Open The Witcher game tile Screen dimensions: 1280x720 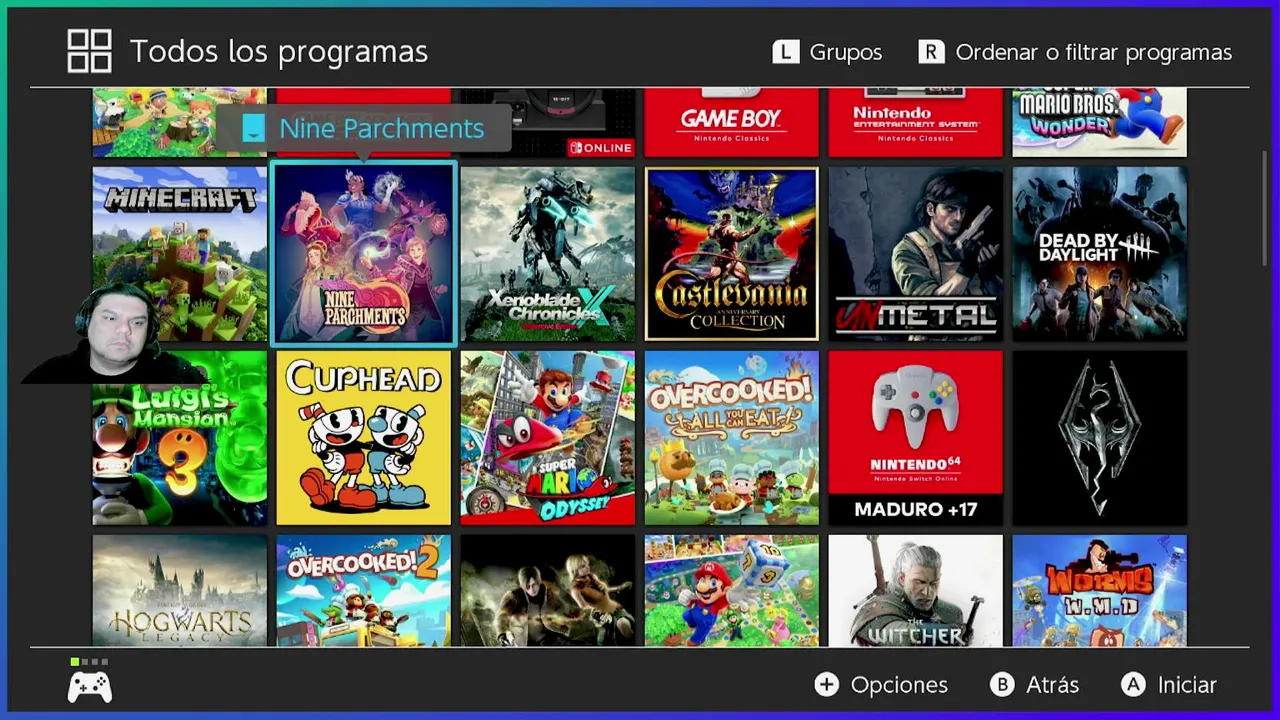coord(916,591)
